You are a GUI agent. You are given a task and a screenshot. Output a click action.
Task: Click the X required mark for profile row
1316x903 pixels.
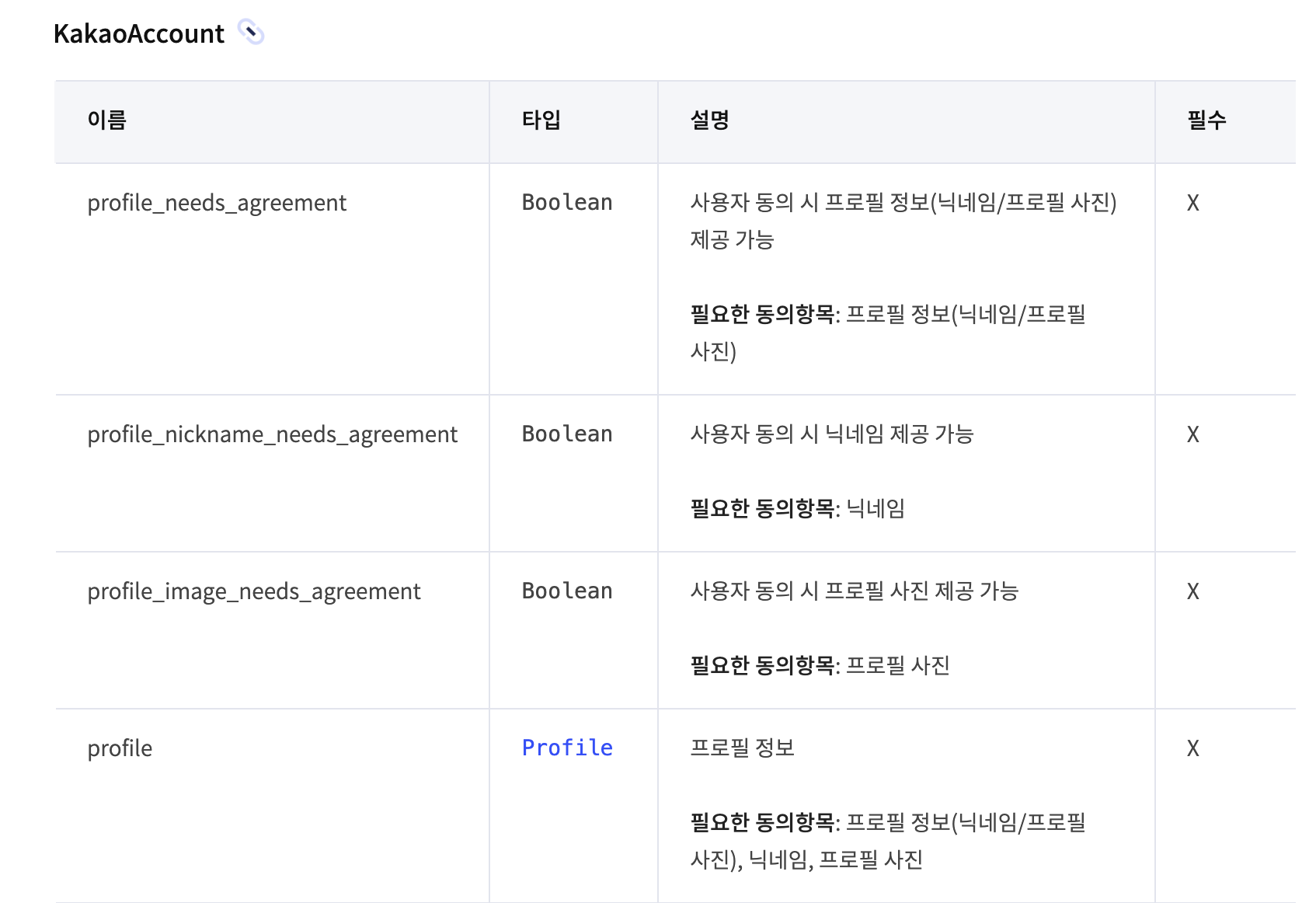[x=1193, y=748]
